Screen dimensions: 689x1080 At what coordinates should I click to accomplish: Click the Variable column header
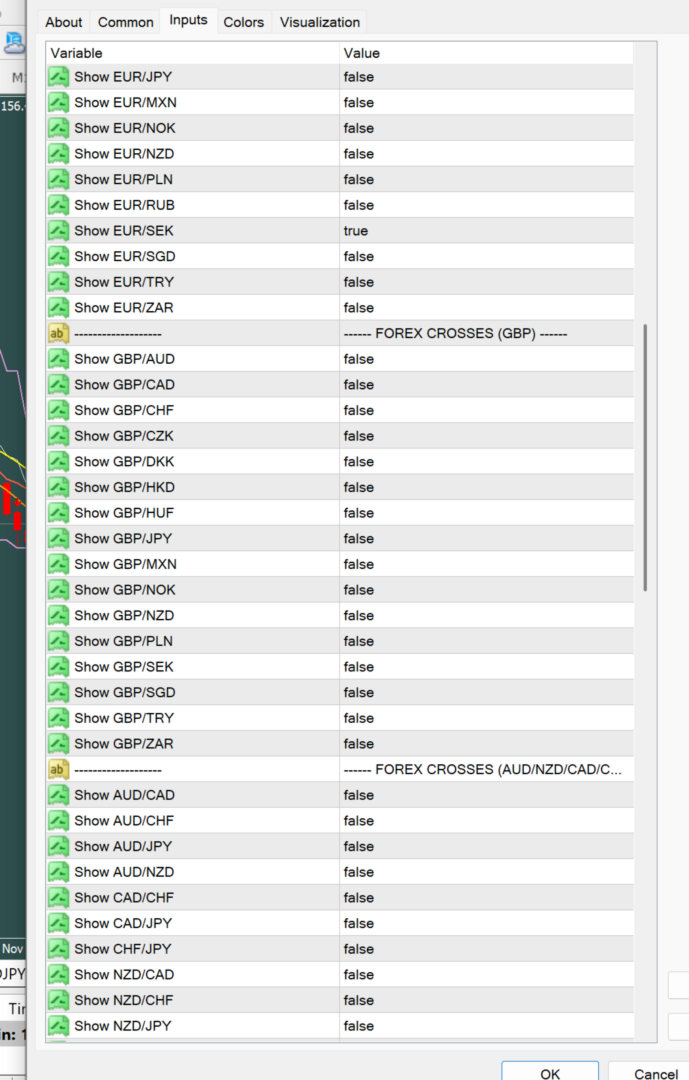coord(193,53)
